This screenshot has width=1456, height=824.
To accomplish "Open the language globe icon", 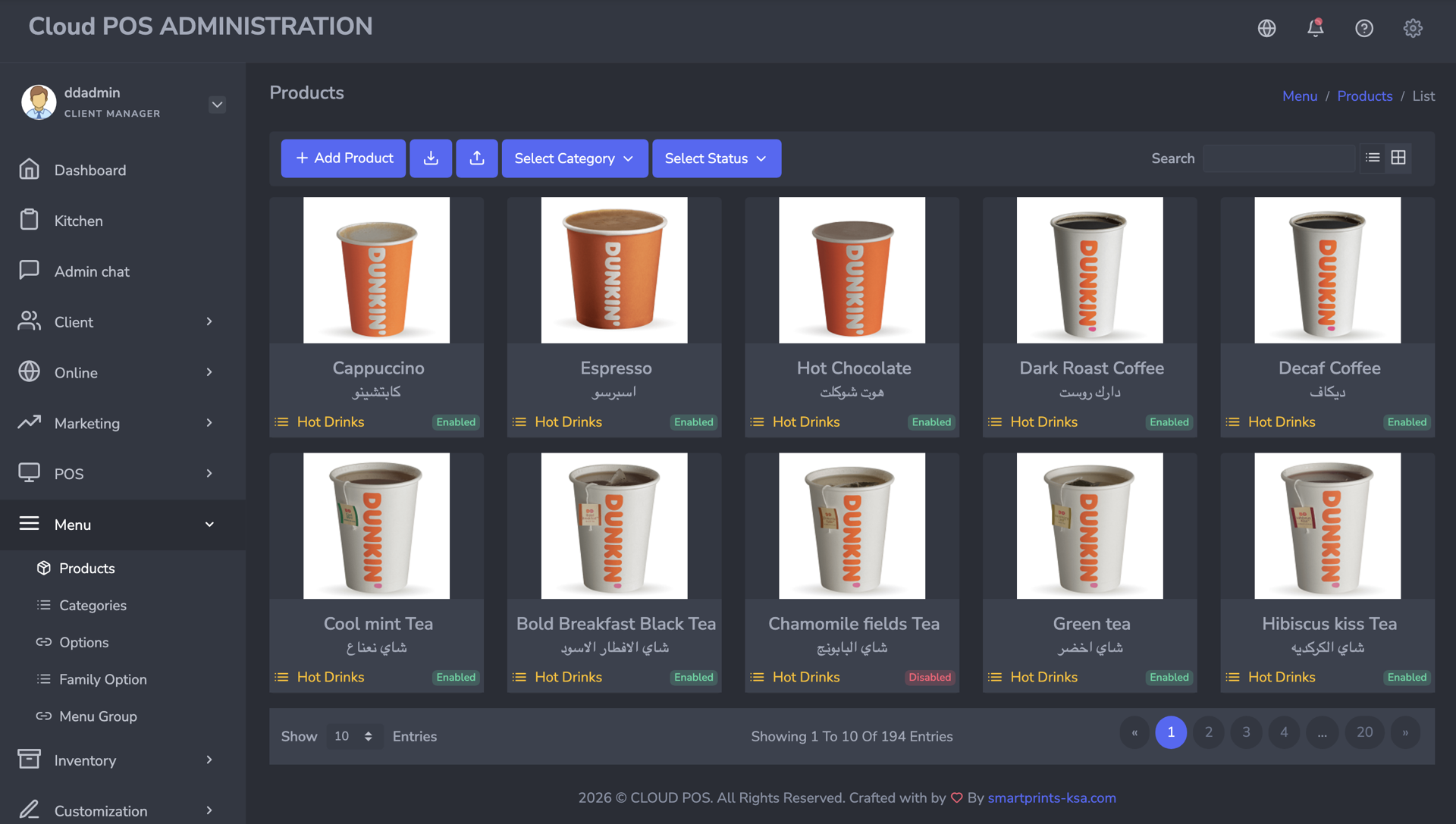I will [x=1266, y=28].
